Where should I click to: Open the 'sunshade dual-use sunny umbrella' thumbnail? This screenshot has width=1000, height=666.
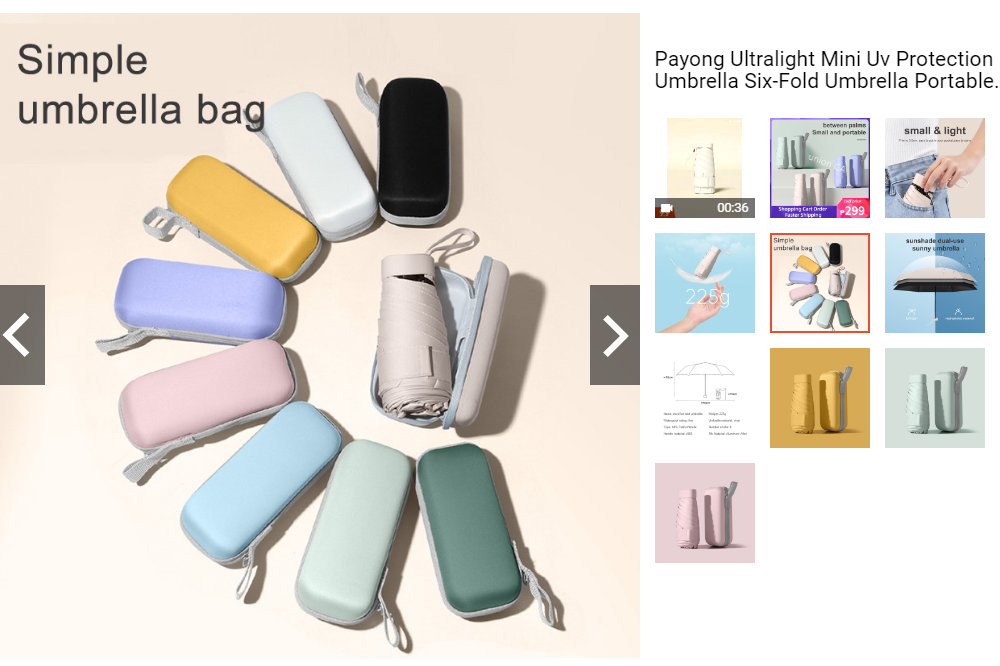coord(935,283)
